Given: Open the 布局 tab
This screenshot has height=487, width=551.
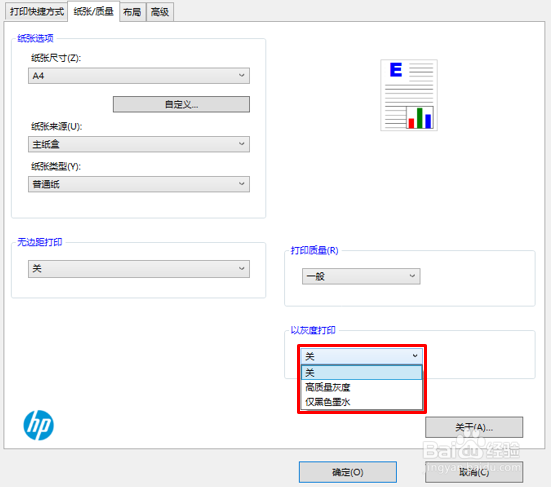Looking at the screenshot, I should 132,12.
